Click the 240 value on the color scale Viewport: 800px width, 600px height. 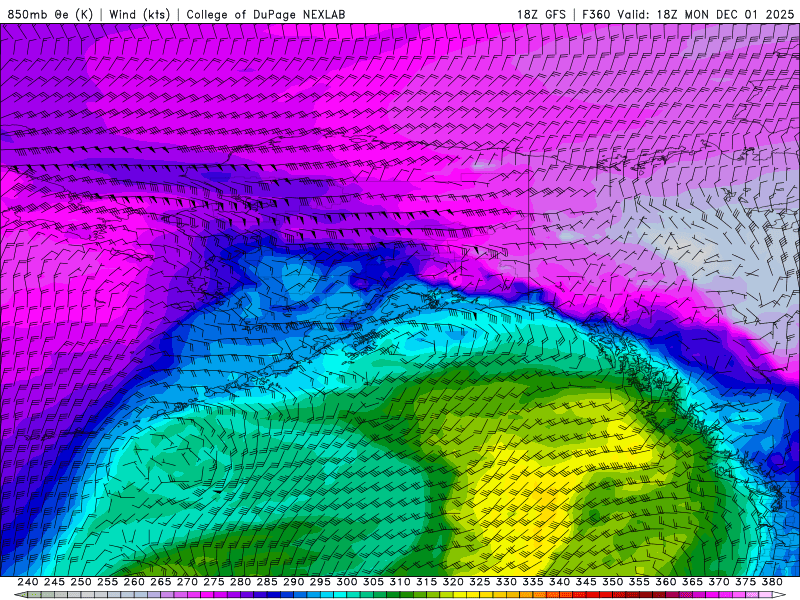28,582
